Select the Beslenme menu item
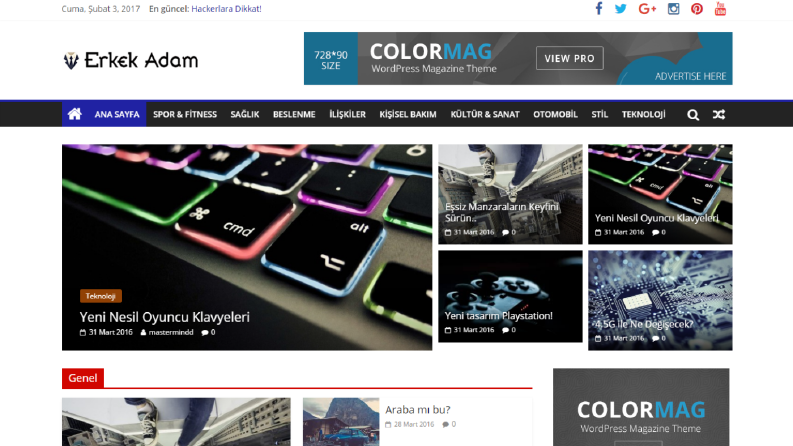Screen dimensions: 793x446 [x=294, y=114]
